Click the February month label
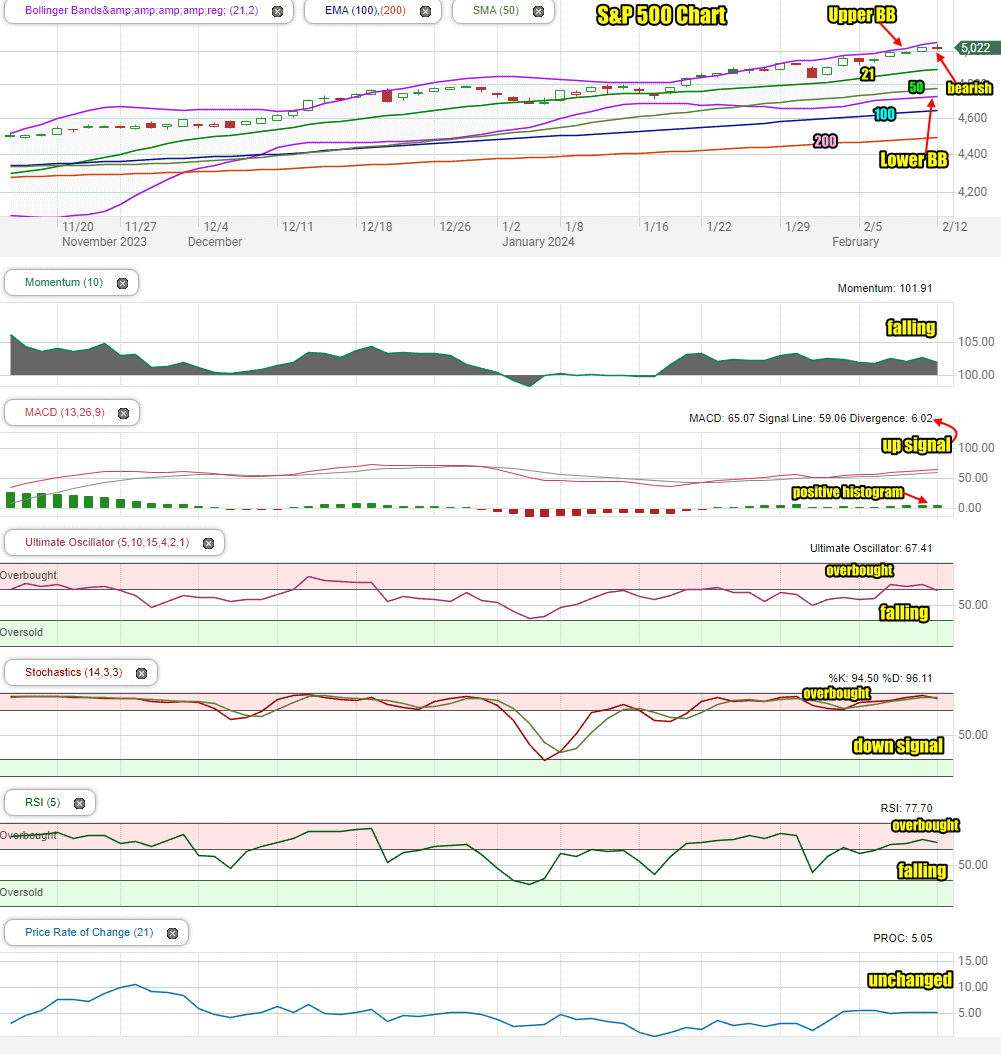Screen dimensions: 1001x1054 pyautogui.click(x=855, y=241)
